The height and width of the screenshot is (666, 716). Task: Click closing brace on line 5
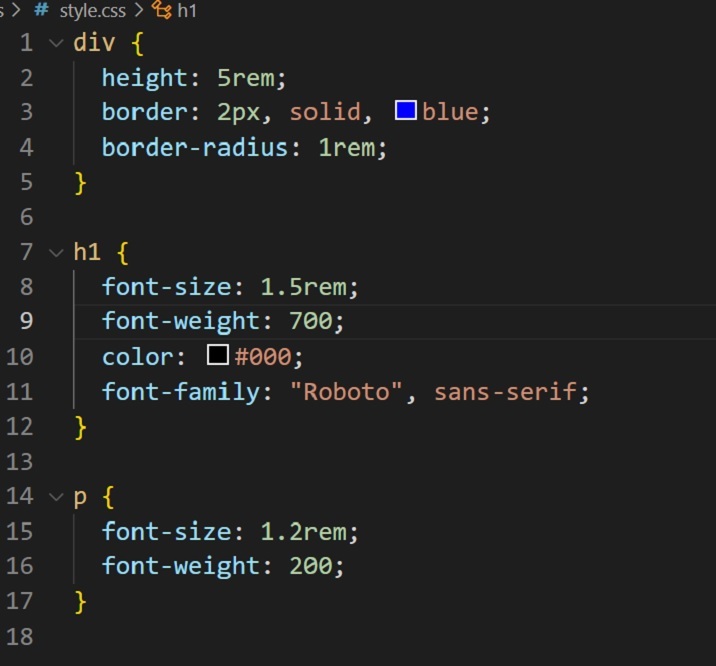click(80, 183)
